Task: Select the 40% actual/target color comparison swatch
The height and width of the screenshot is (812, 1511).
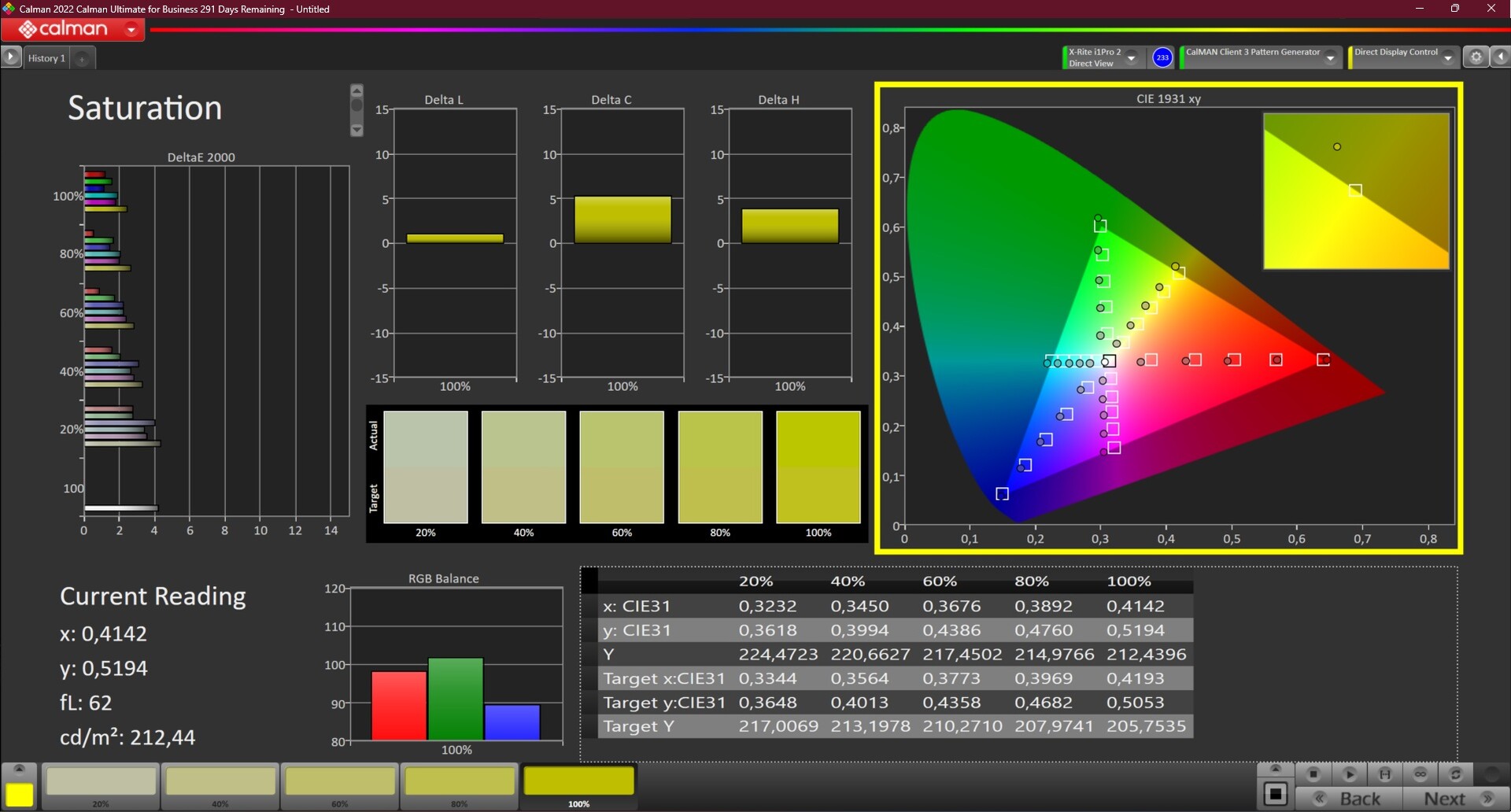Action: [x=524, y=467]
